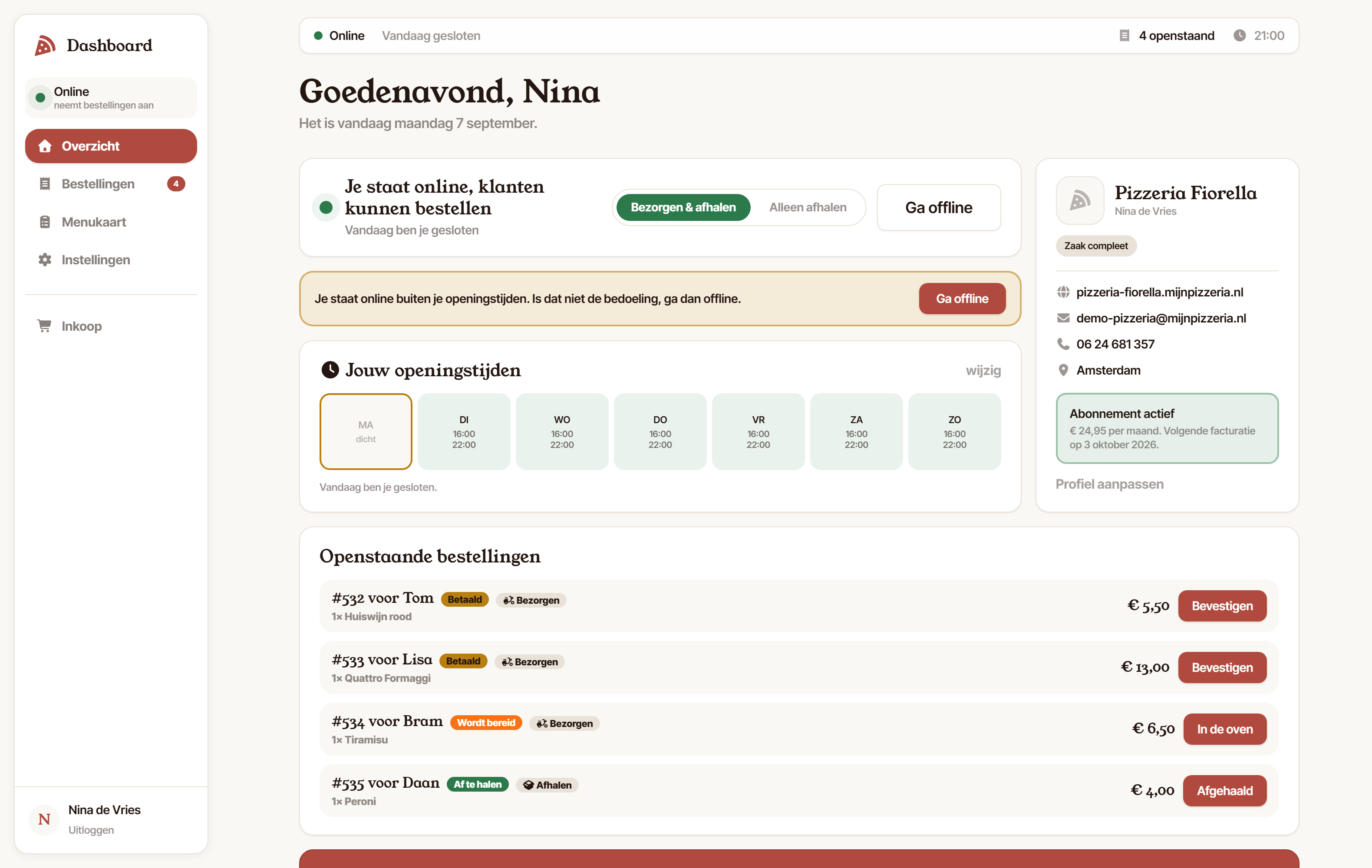Mark order #535 for Daan as Afgehaald
Viewport: 1372px width, 868px height.
point(1224,791)
